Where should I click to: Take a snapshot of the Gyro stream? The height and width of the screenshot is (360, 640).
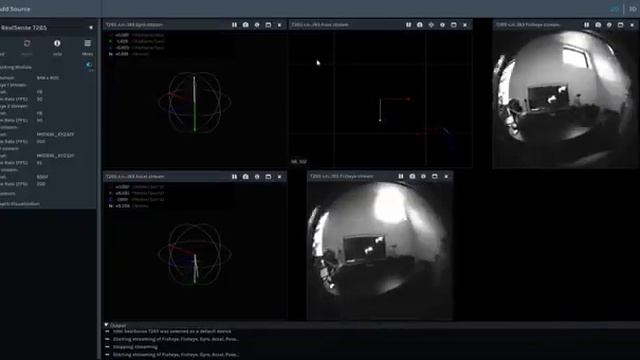[x=246, y=25]
